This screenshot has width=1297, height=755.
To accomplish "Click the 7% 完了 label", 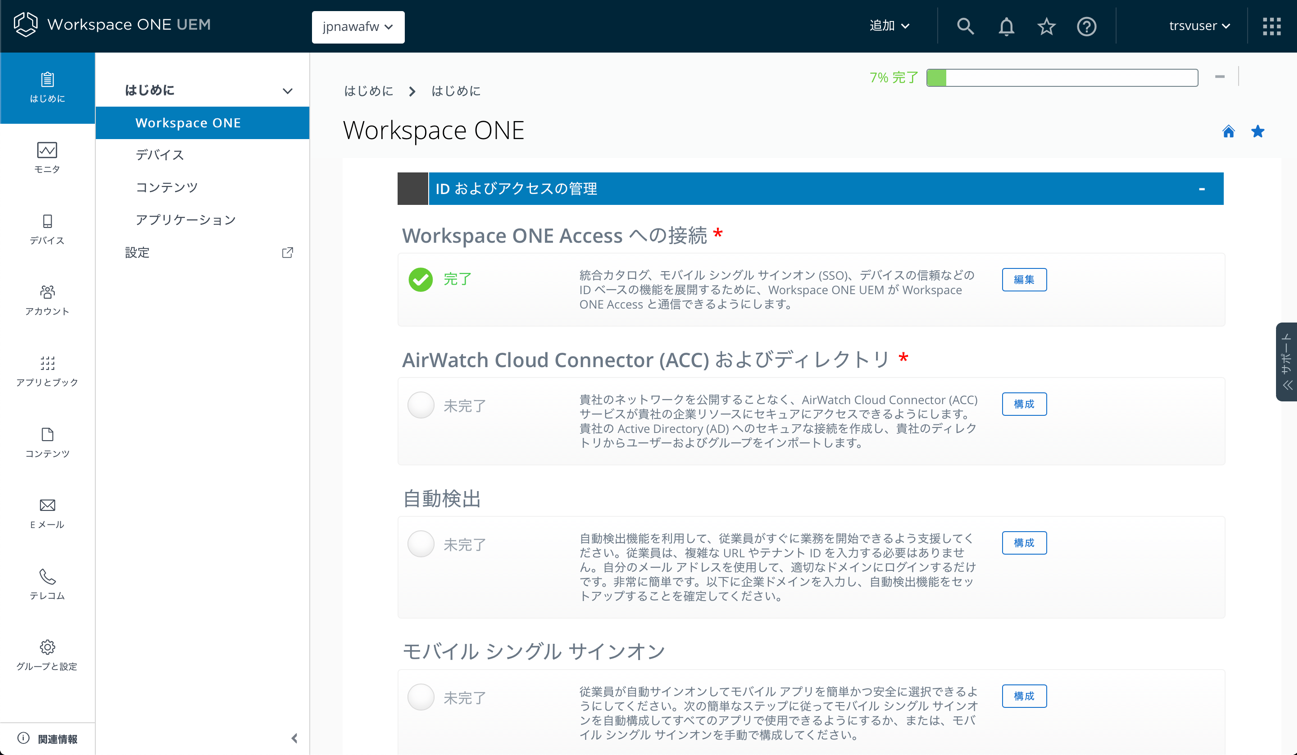I will click(894, 77).
